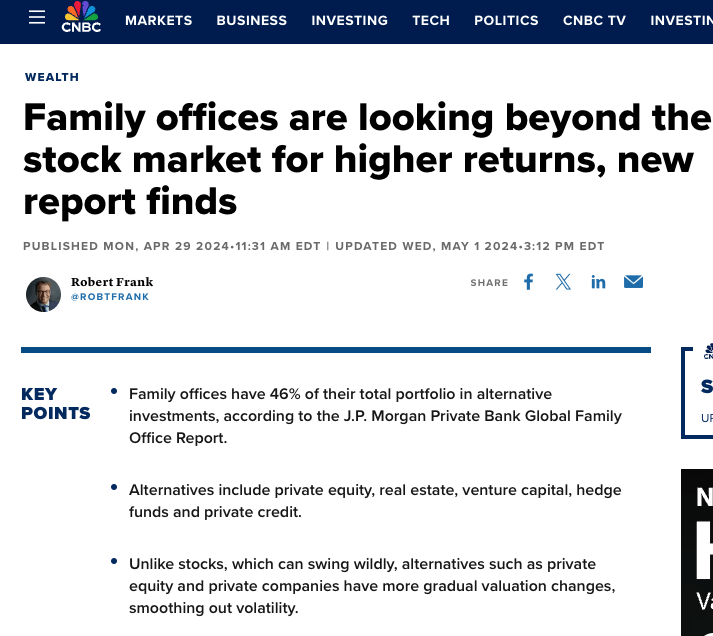Open the Investing menu
Screen dimensions: 713x636
pos(349,20)
